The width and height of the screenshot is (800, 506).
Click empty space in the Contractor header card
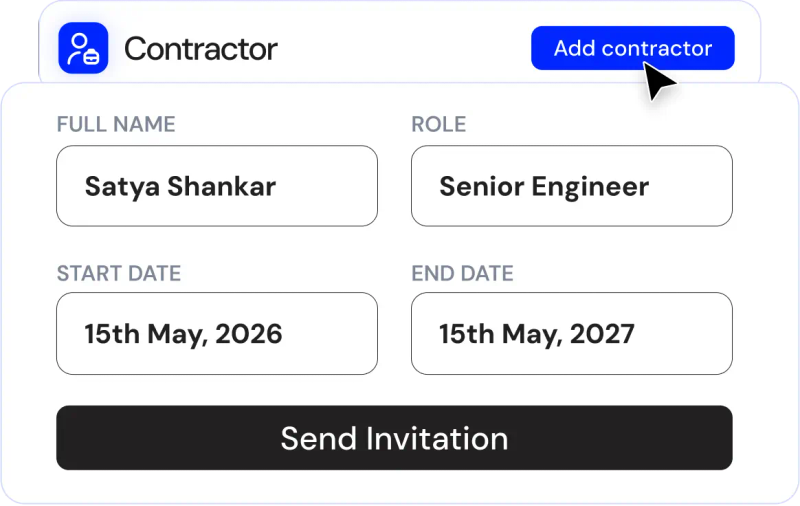pyautogui.click(x=403, y=48)
